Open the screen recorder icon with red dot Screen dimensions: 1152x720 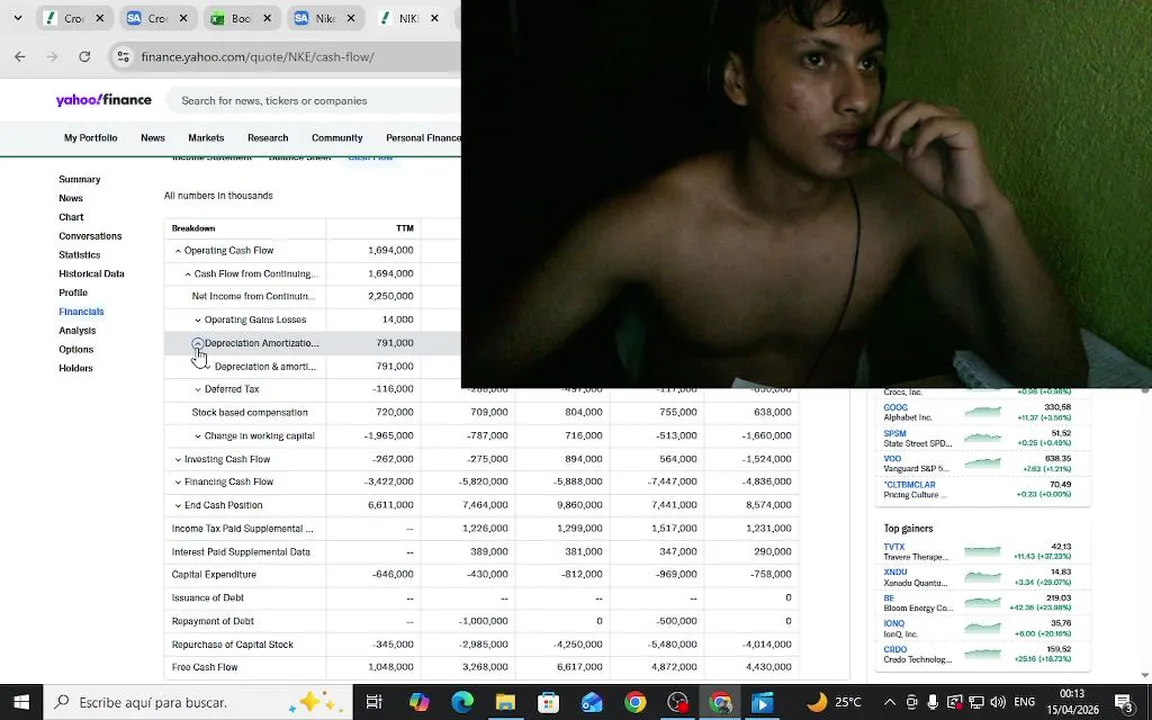tap(677, 702)
